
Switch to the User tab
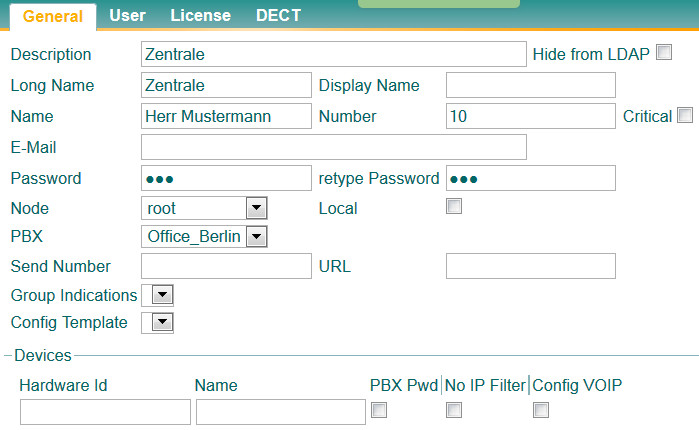127,16
